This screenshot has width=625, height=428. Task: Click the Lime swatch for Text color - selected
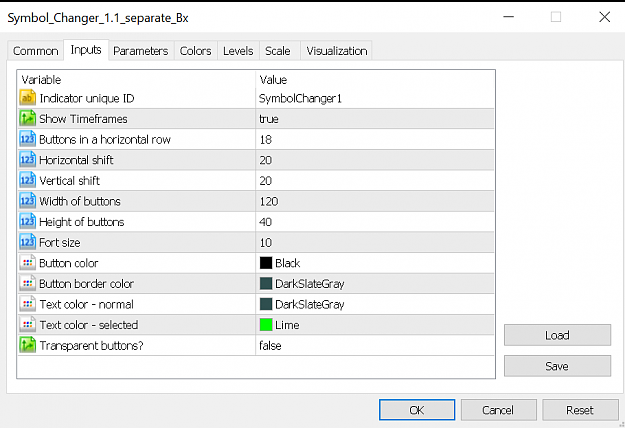pos(266,325)
